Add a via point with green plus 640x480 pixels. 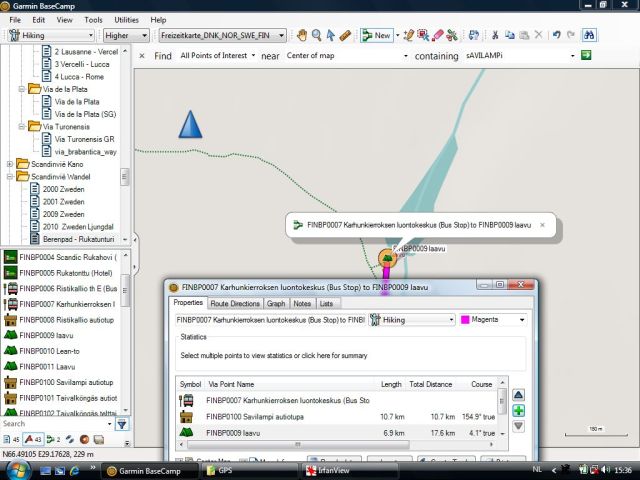pos(518,411)
